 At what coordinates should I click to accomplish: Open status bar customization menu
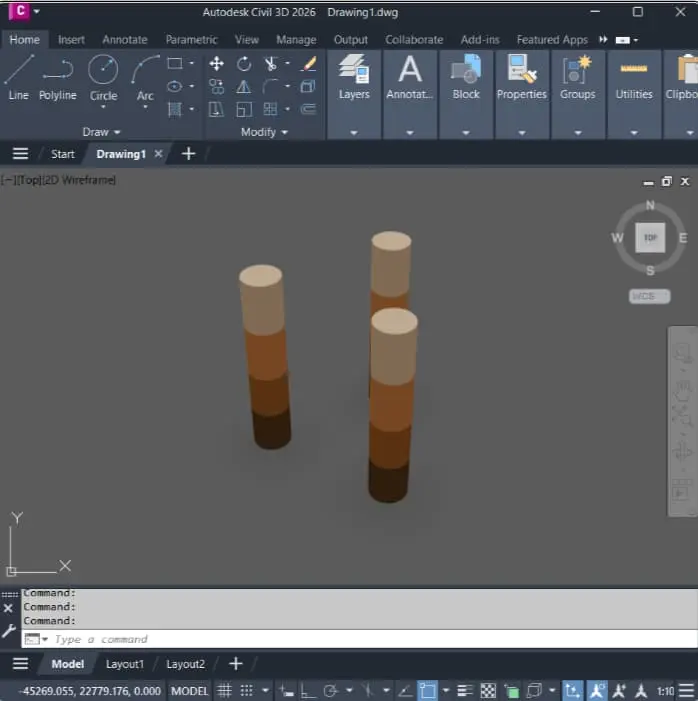pos(687,690)
